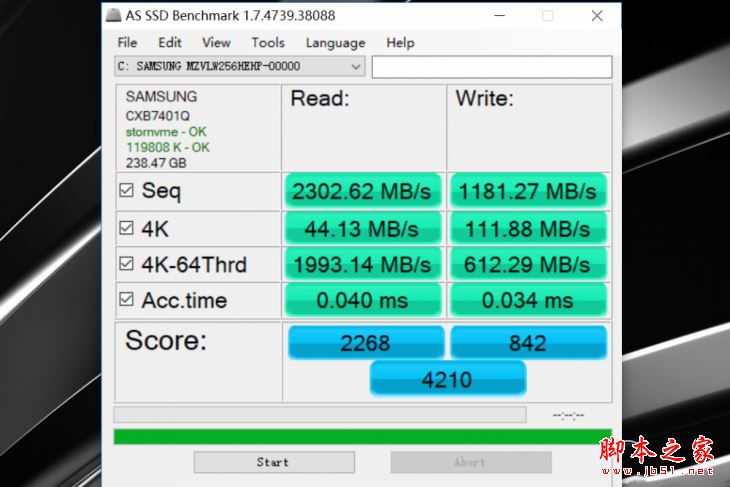Viewport: 730px width, 487px height.
Task: Start the benchmark with the Start button
Action: (274, 462)
